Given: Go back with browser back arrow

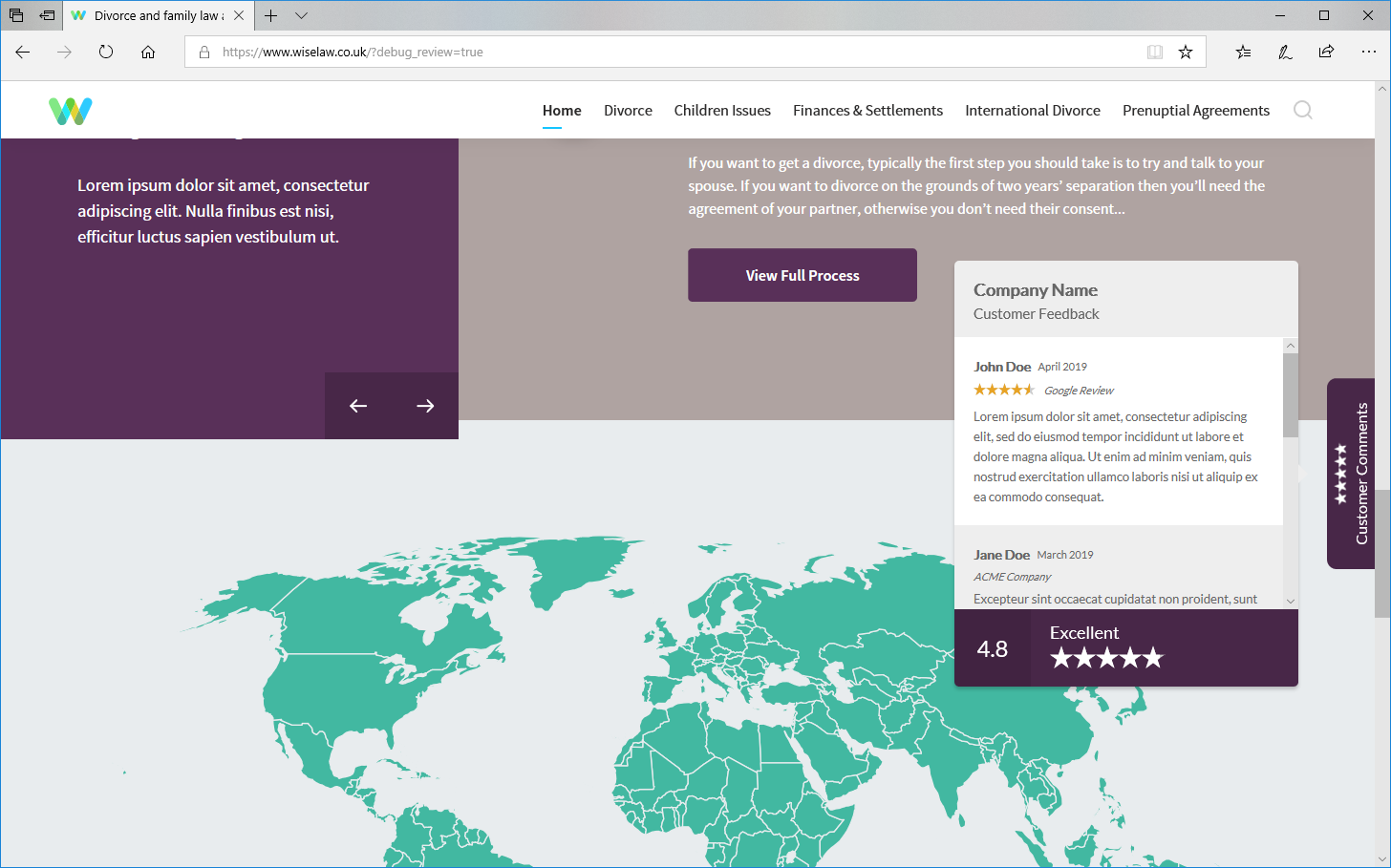Looking at the screenshot, I should coord(23,52).
